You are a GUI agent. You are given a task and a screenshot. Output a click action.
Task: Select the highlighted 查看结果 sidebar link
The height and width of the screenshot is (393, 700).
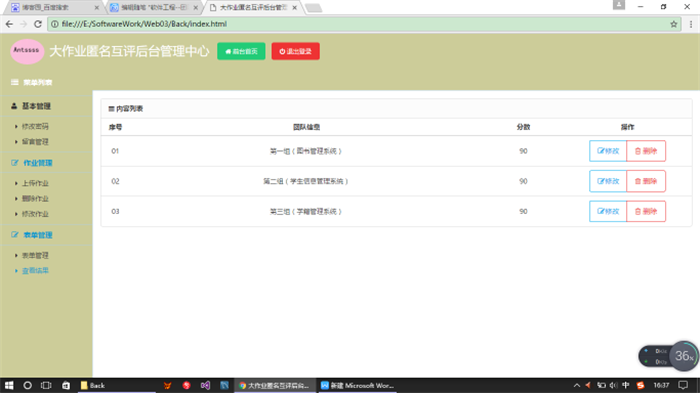pos(35,271)
